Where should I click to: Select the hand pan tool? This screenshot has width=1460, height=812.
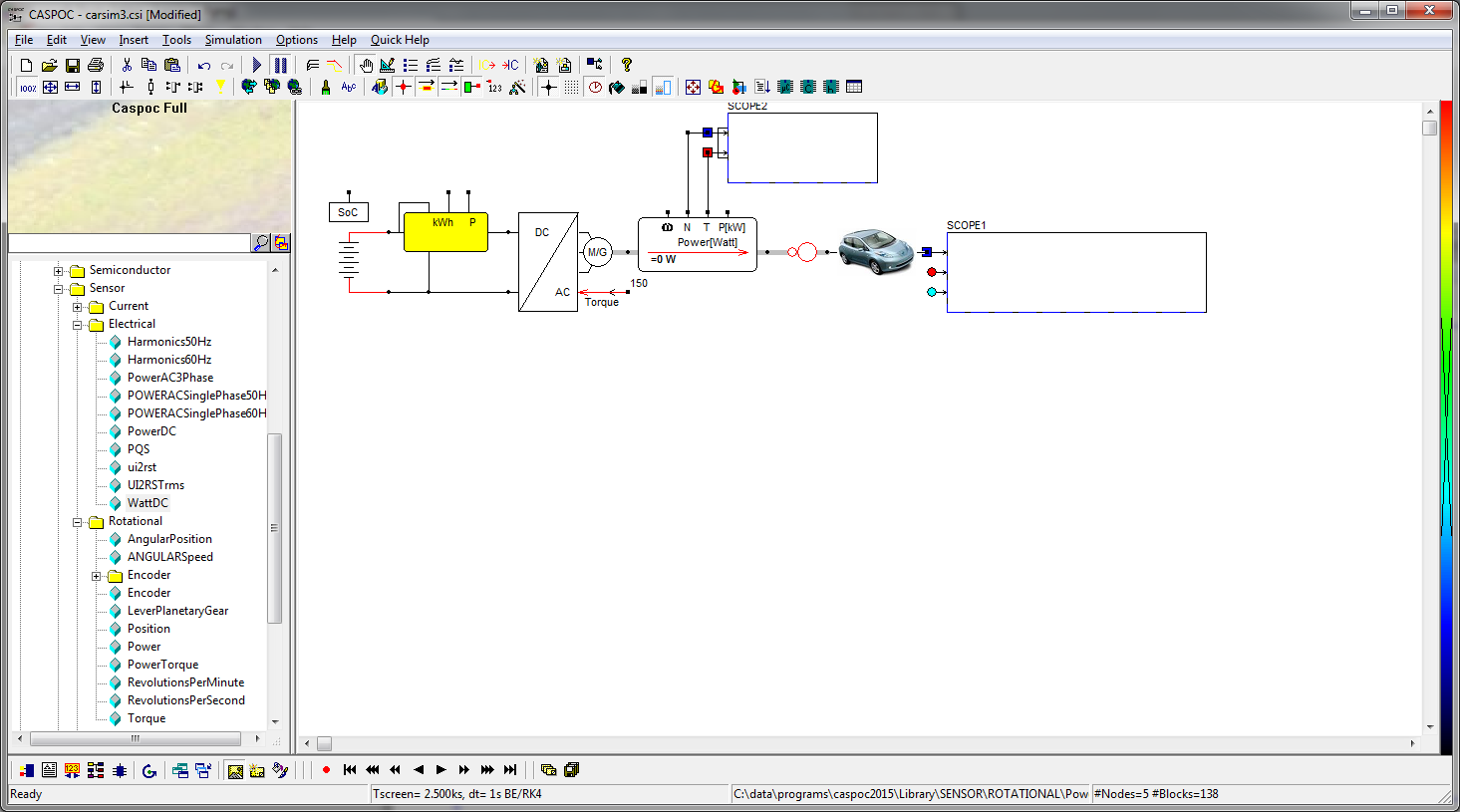point(365,65)
